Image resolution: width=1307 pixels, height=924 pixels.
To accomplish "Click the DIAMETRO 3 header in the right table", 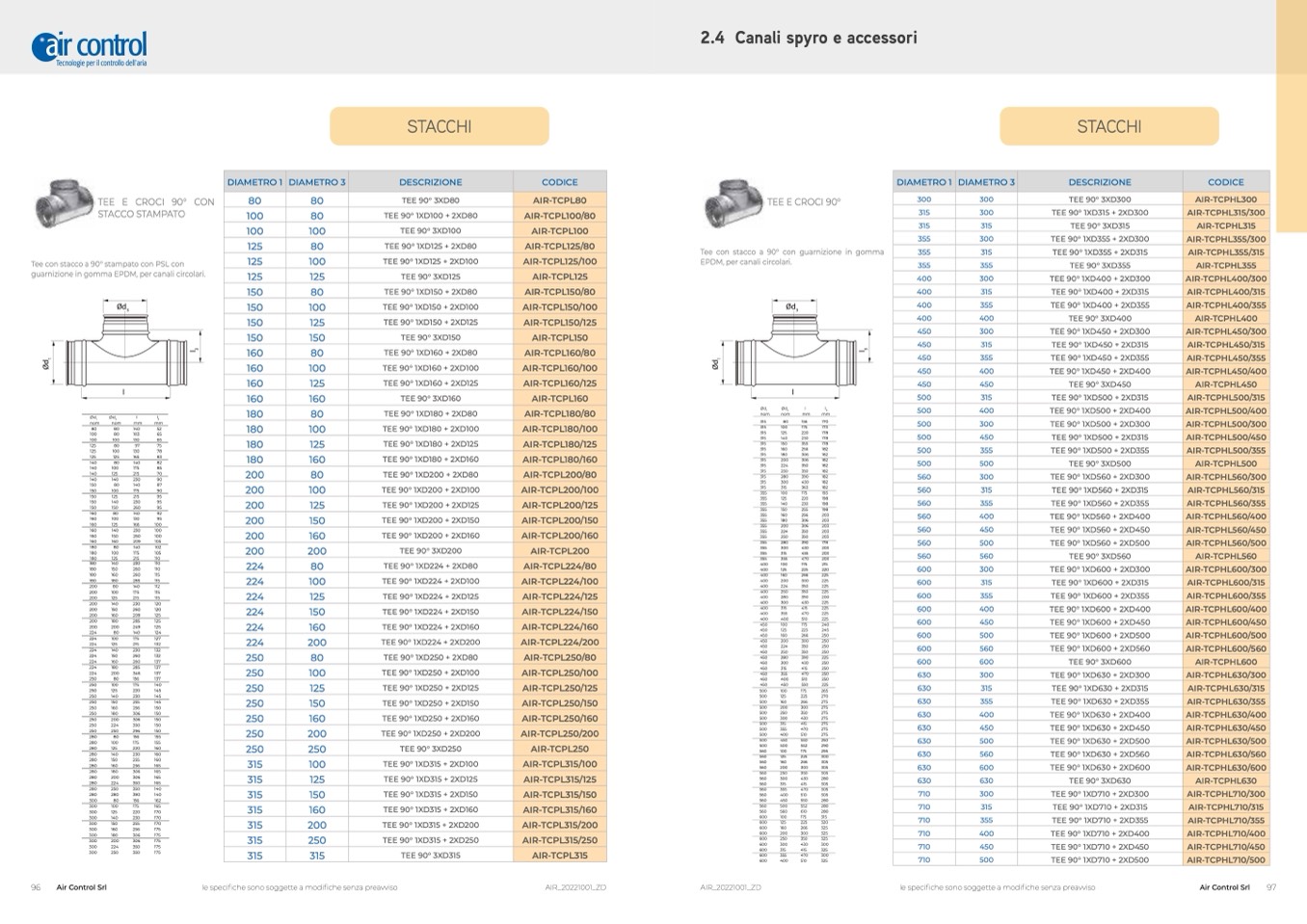I will click(985, 181).
